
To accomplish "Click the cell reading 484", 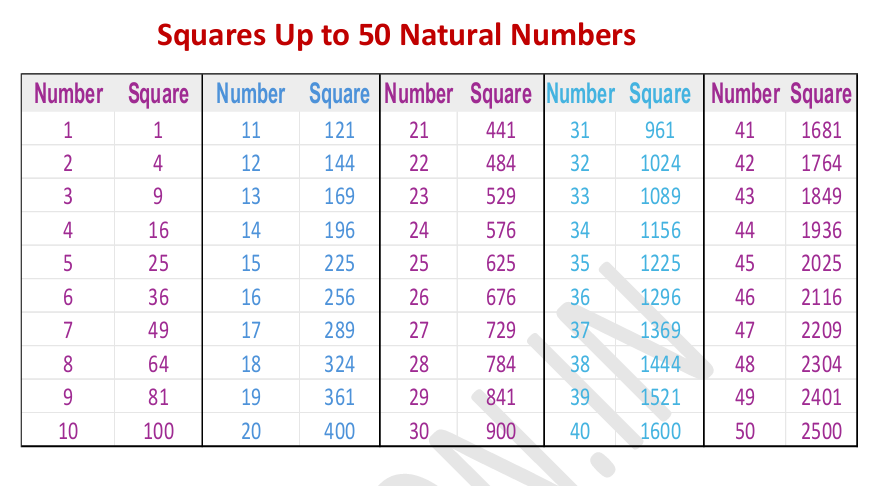I will [x=501, y=163].
